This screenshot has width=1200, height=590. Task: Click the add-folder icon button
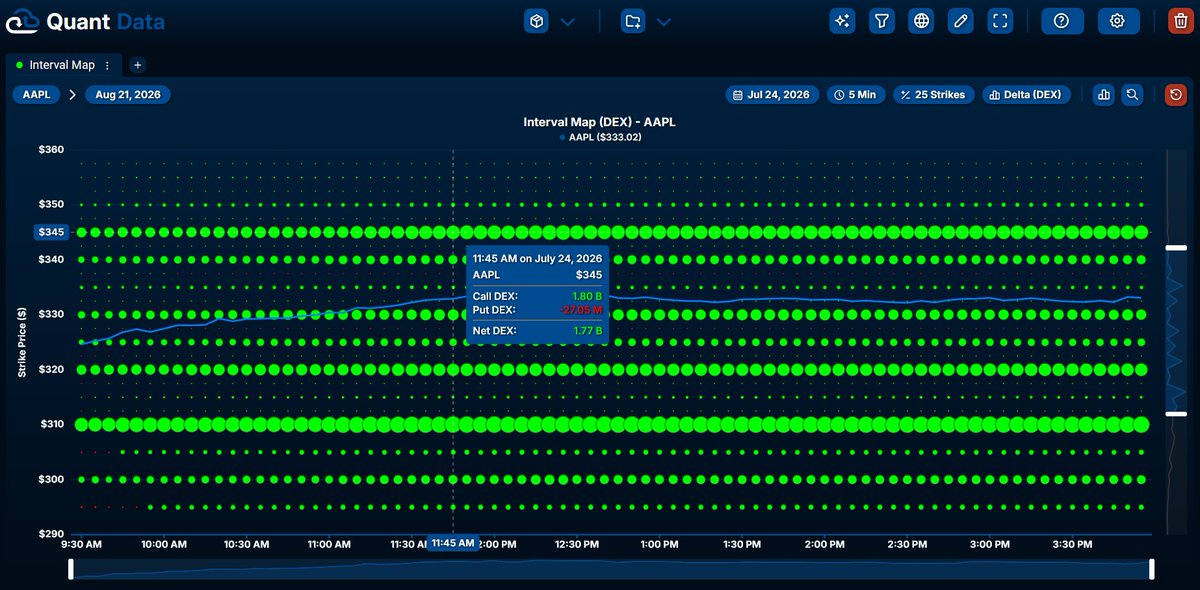click(x=632, y=21)
